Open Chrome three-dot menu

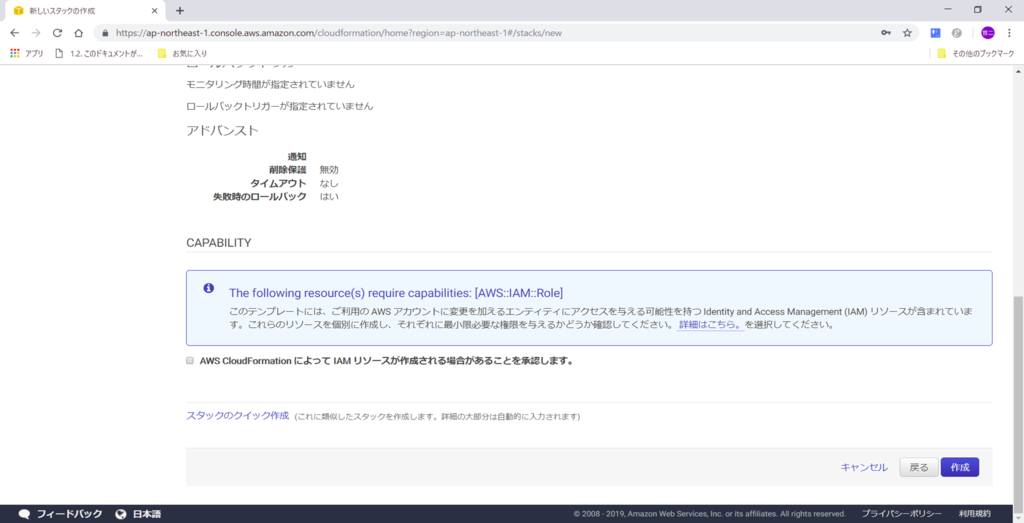pos(1009,33)
